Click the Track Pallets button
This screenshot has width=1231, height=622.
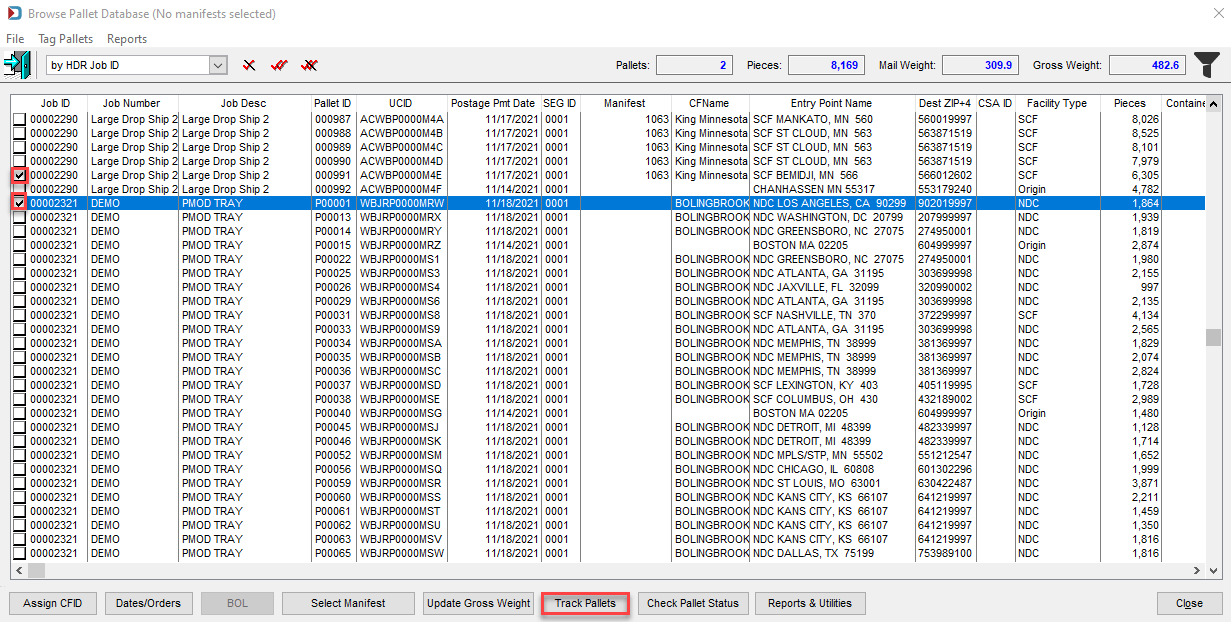[x=585, y=603]
